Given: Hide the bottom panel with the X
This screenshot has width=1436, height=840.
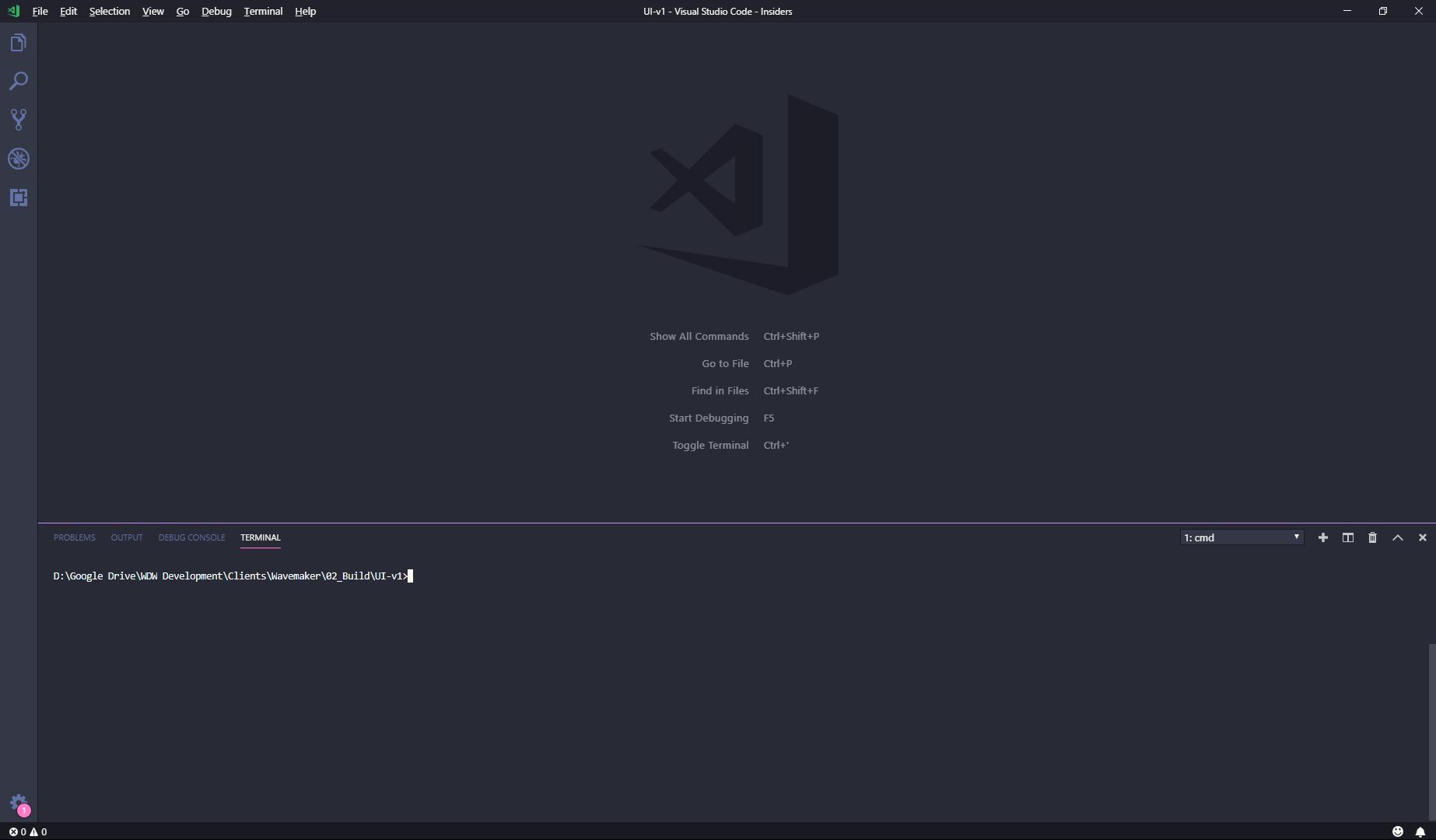Looking at the screenshot, I should click(x=1423, y=537).
